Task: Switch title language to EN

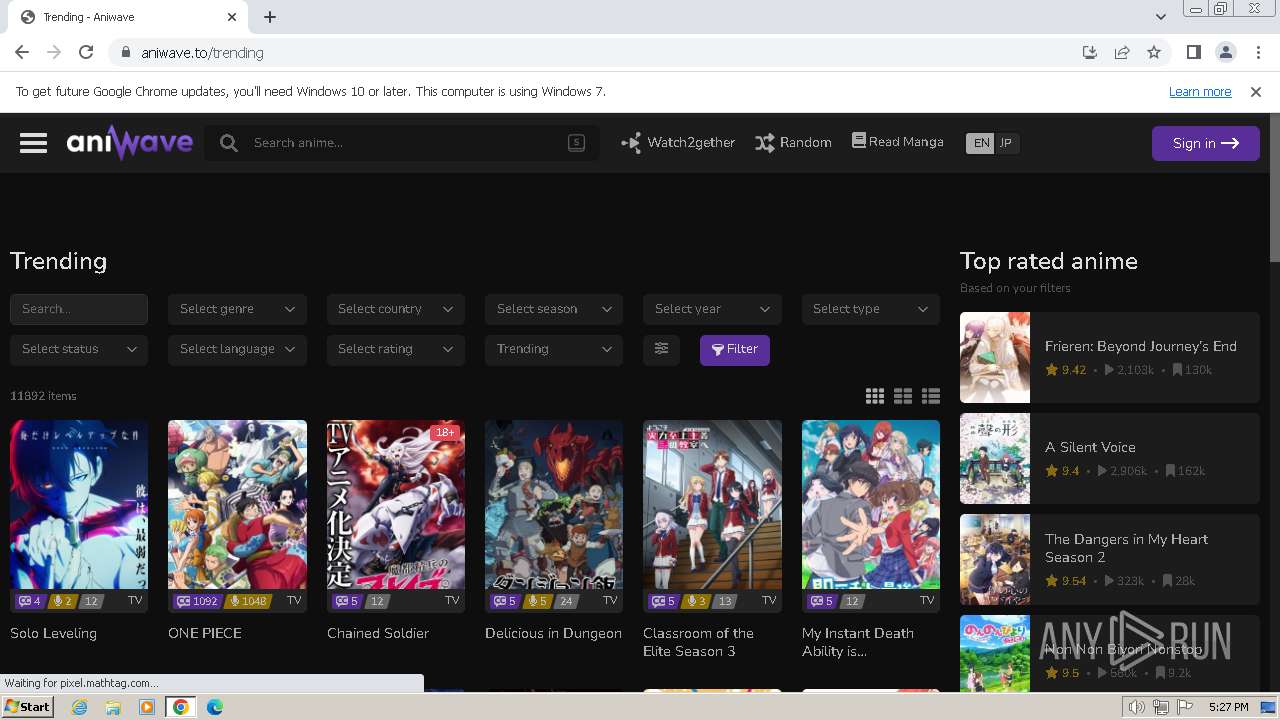Action: pos(981,143)
